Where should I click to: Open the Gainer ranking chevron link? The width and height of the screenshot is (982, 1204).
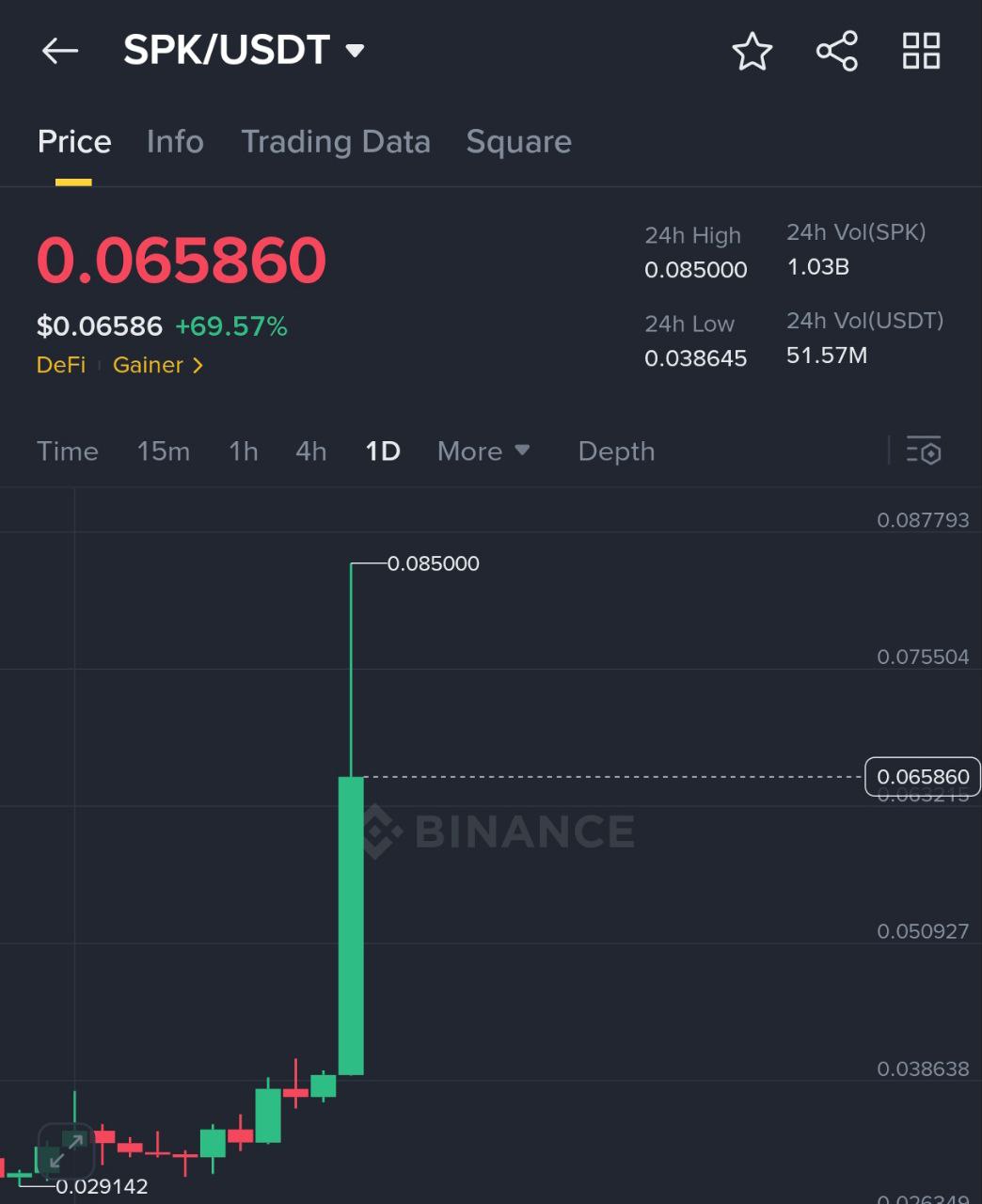click(x=158, y=365)
